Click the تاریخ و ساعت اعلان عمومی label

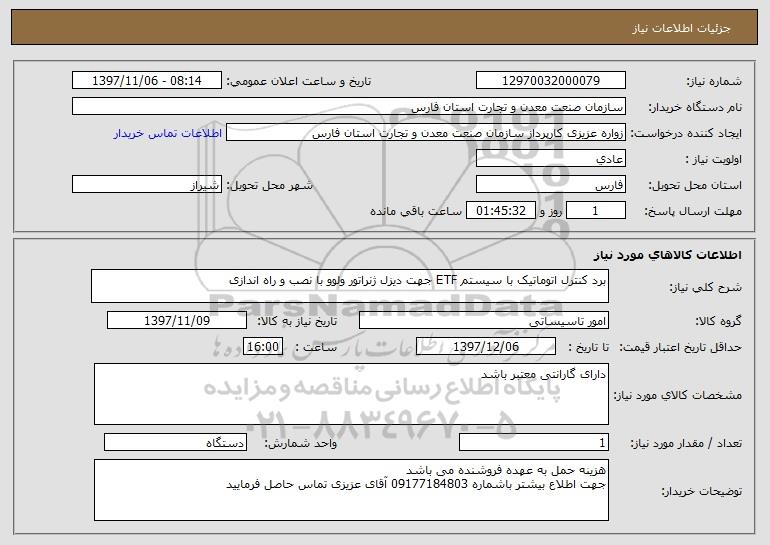[x=299, y=82]
